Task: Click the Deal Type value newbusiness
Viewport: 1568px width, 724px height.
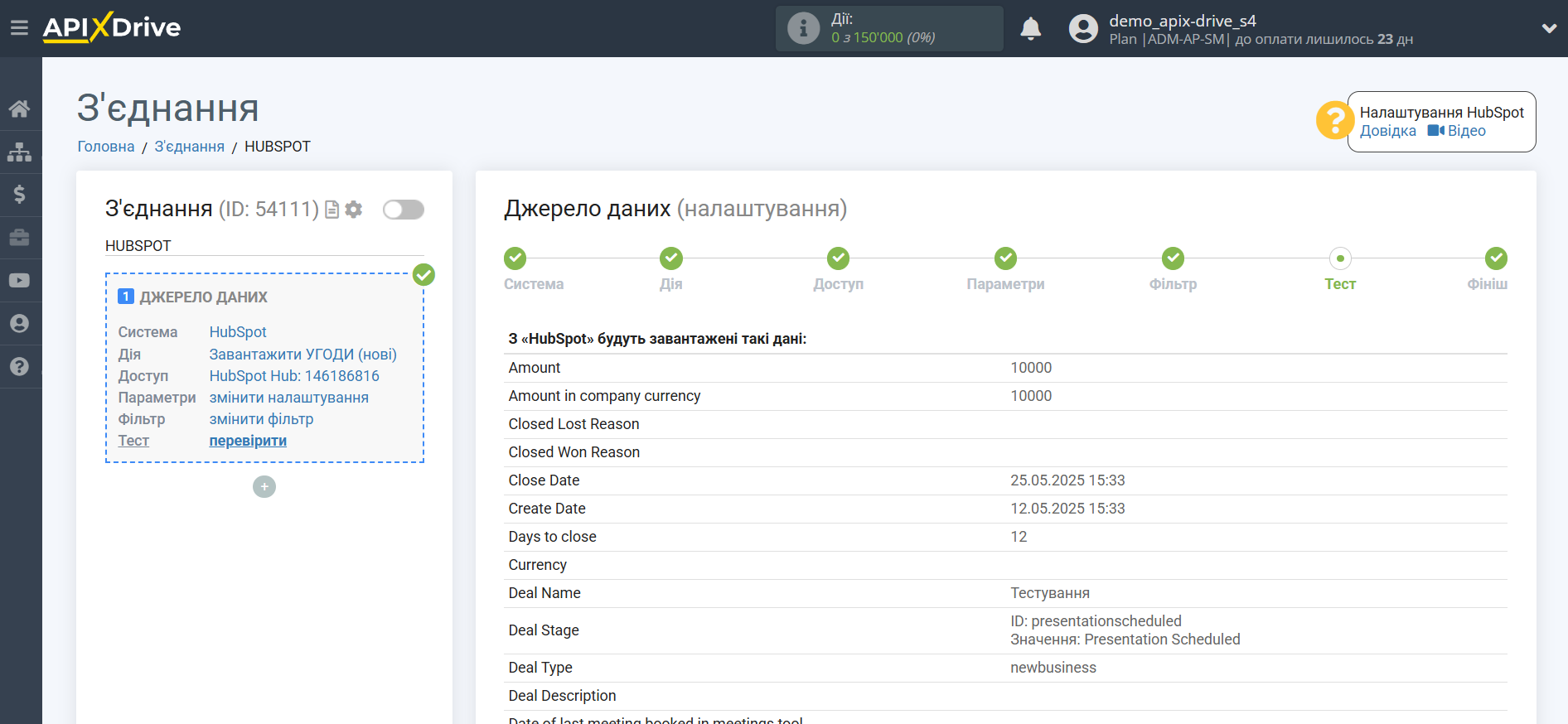Action: pyautogui.click(x=1053, y=668)
